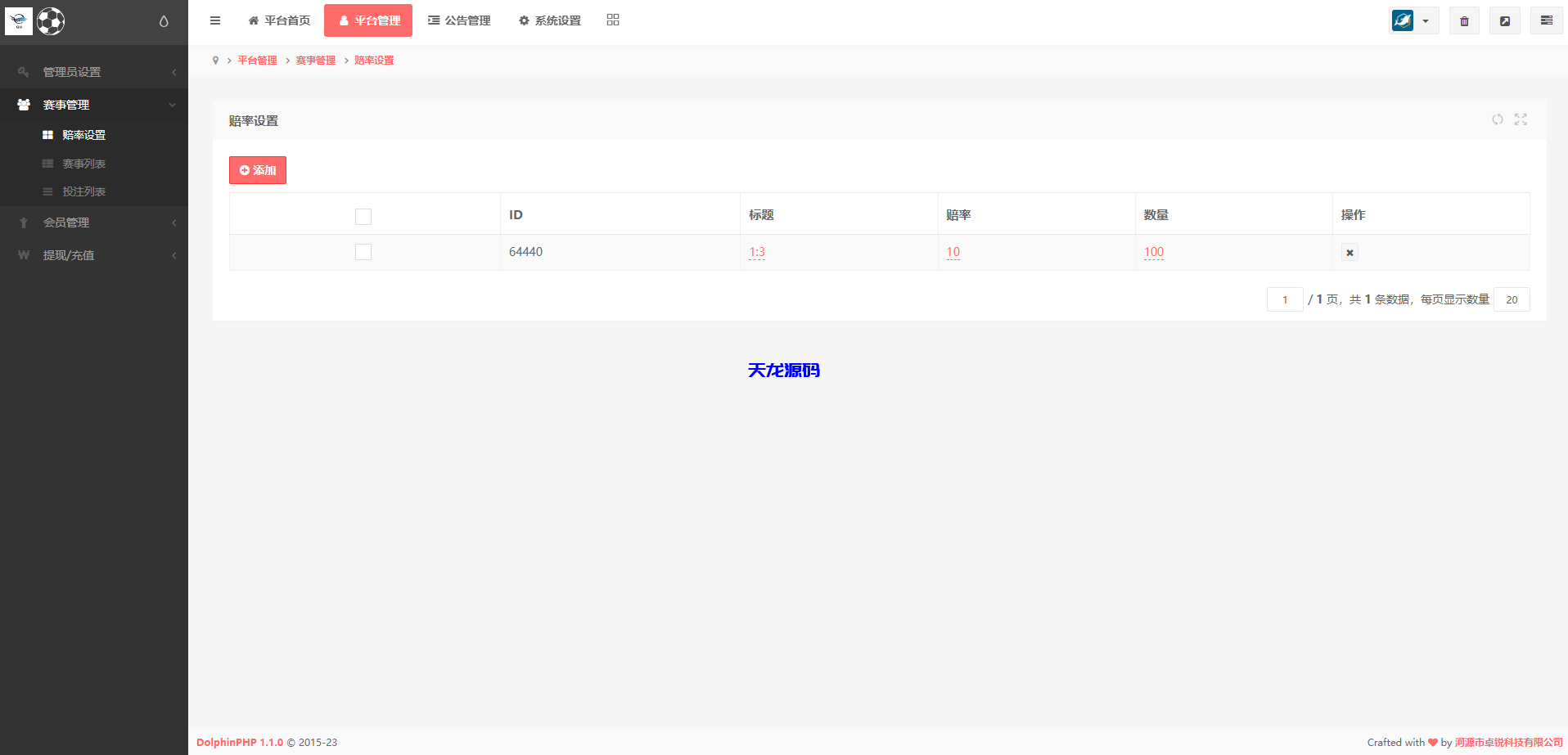Viewport: 1568px width, 755px height.
Task: Expand the 会员管理 sidebar section
Action: point(94,222)
